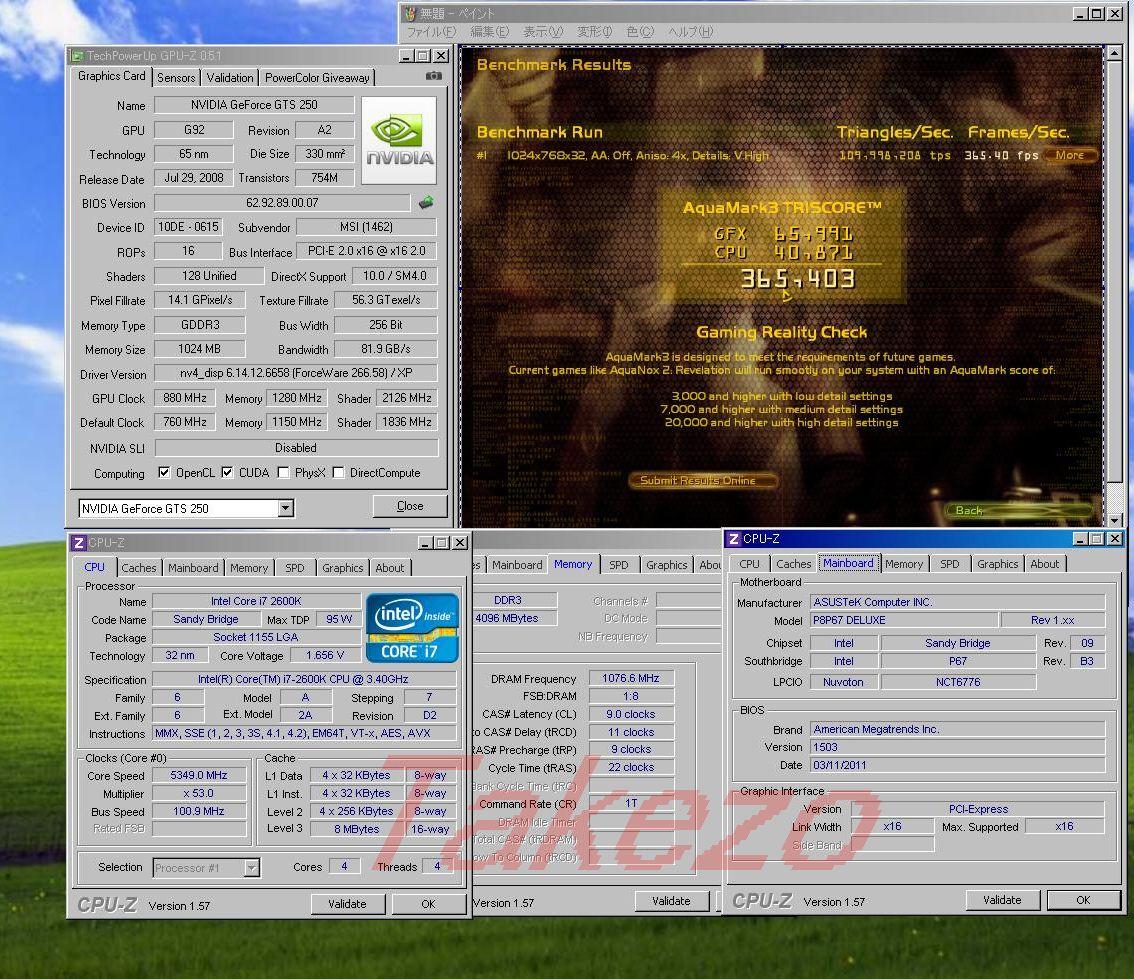Open SPD tab in left CPU-Z window
The height and width of the screenshot is (979, 1134).
coord(294,568)
